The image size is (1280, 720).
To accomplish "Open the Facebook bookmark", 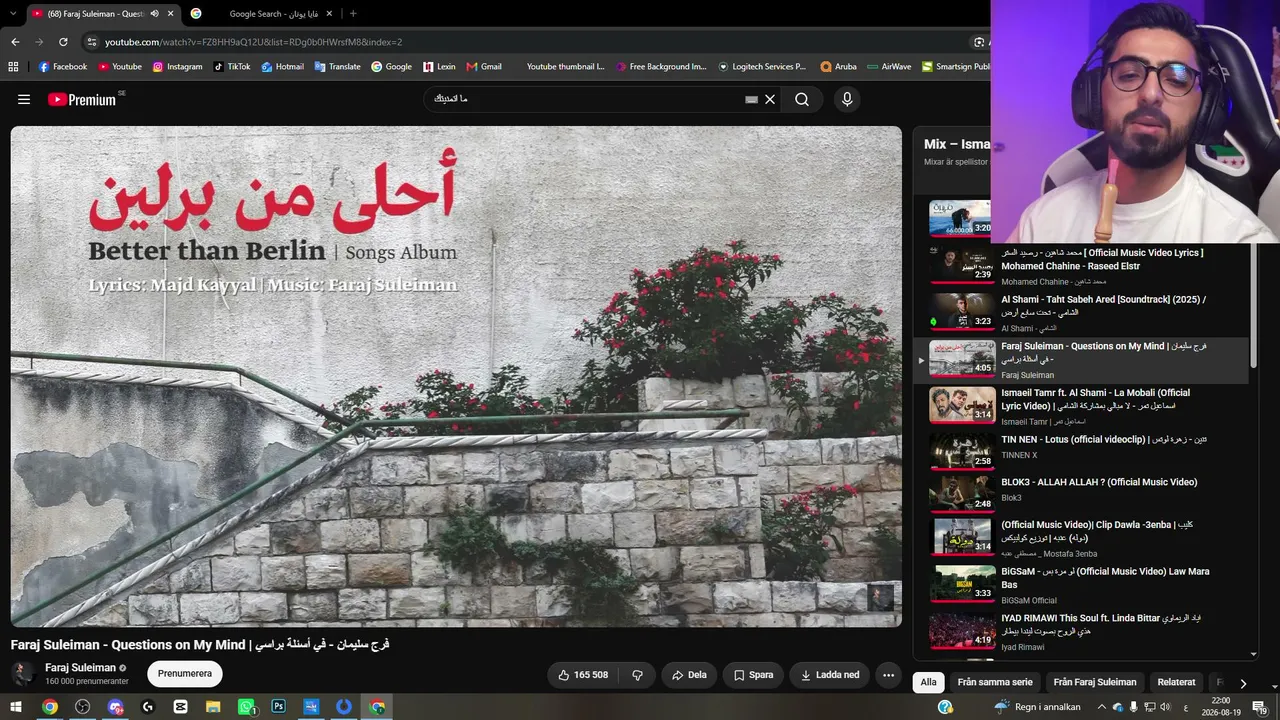I will pyautogui.click(x=63, y=67).
